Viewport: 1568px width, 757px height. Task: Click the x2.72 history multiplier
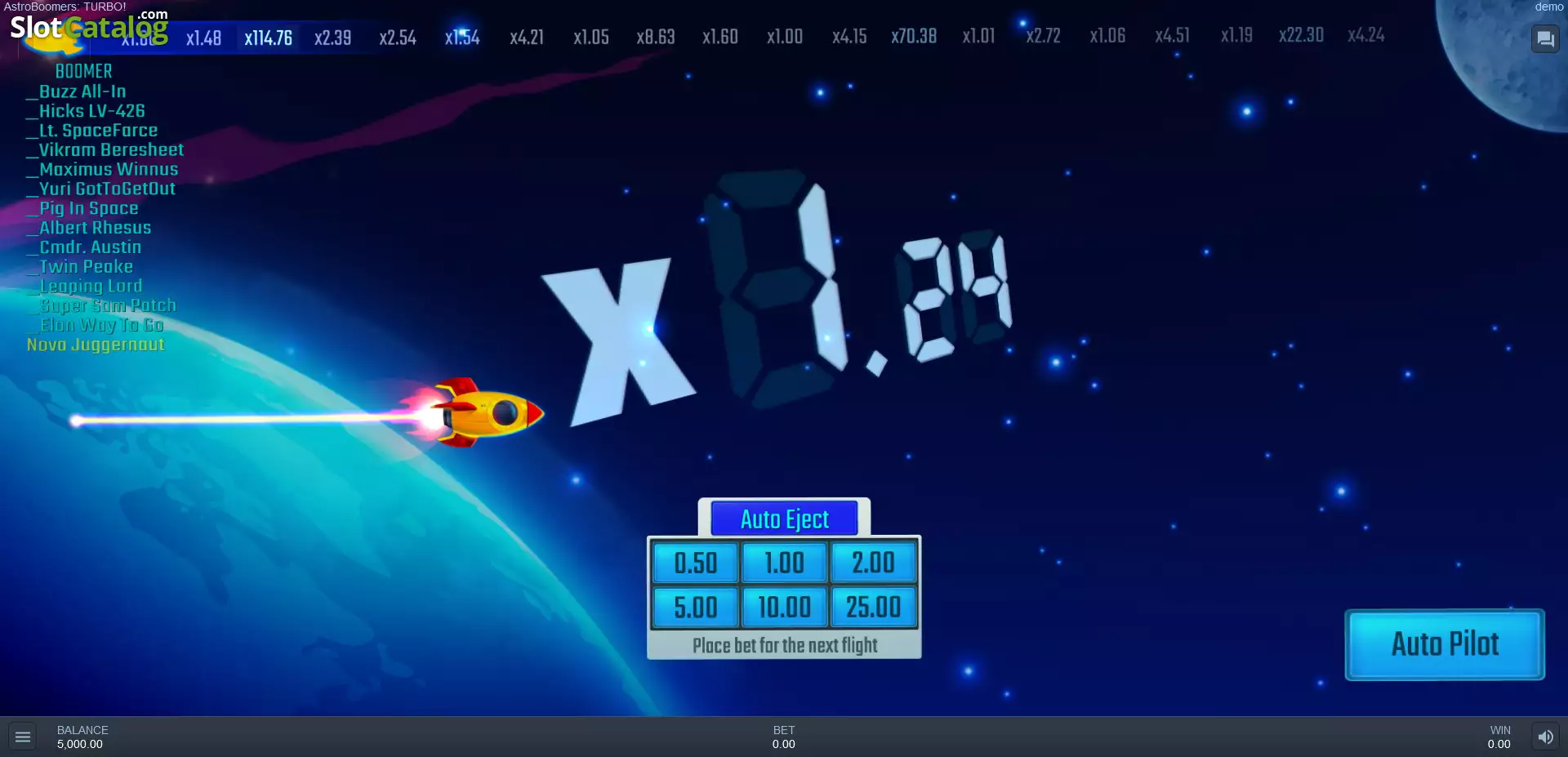[1043, 36]
